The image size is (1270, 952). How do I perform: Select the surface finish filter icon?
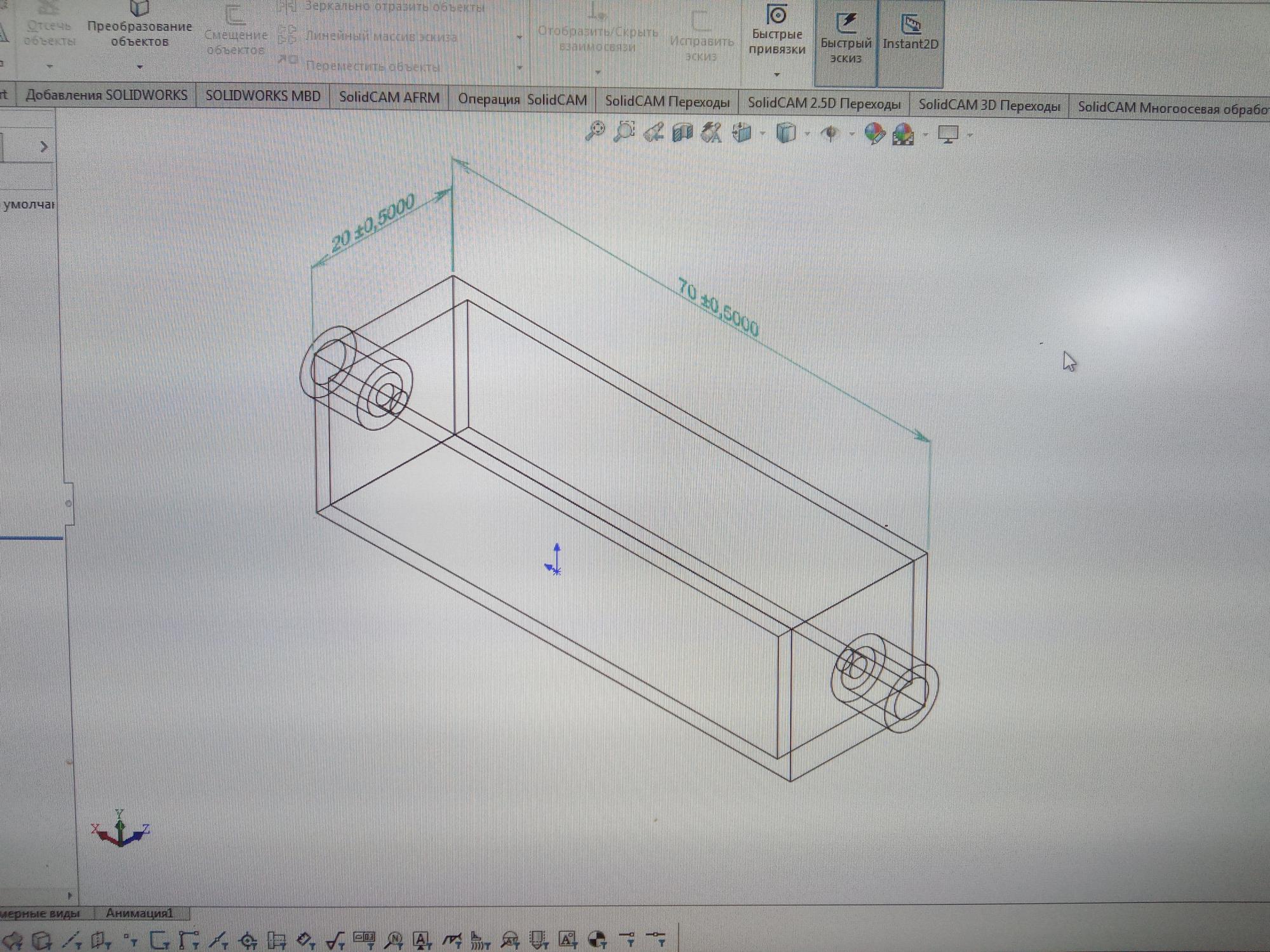[335, 940]
